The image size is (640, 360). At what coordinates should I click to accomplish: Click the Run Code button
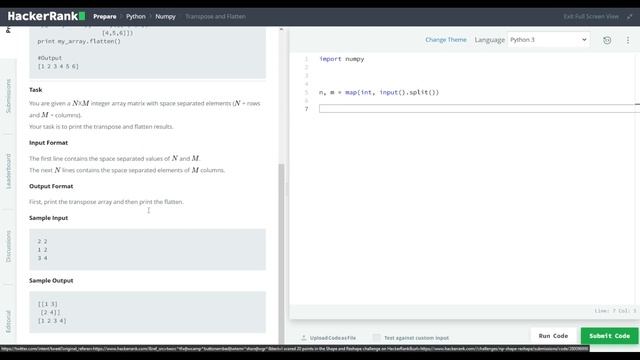click(553, 336)
